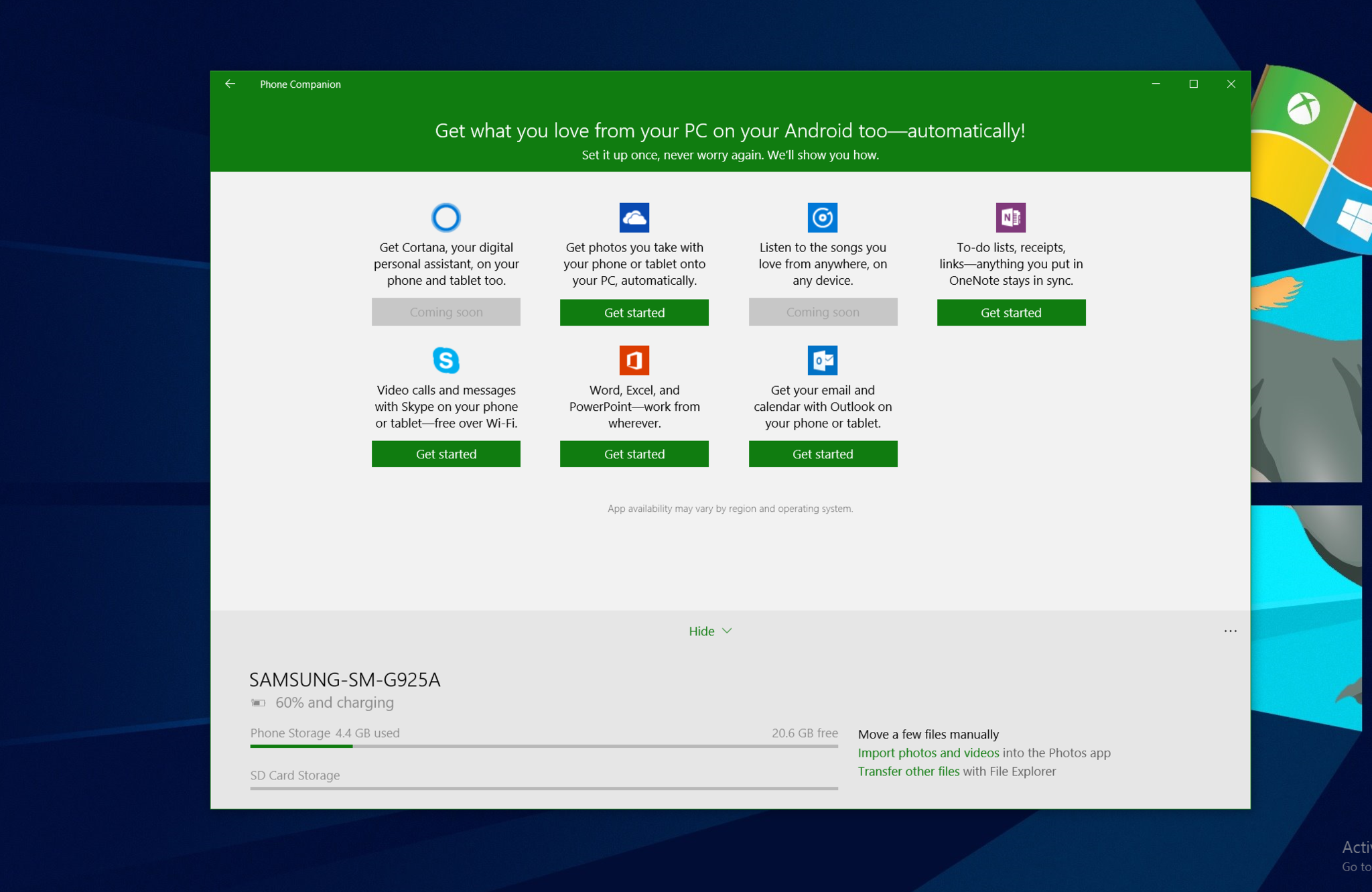
Task: Click the Skype video calls description
Action: coord(446,407)
